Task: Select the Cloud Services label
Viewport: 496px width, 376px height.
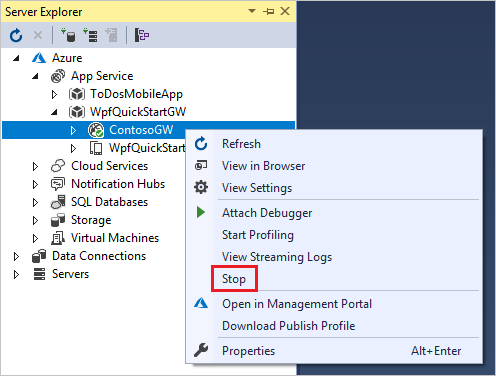Action: click(x=109, y=166)
